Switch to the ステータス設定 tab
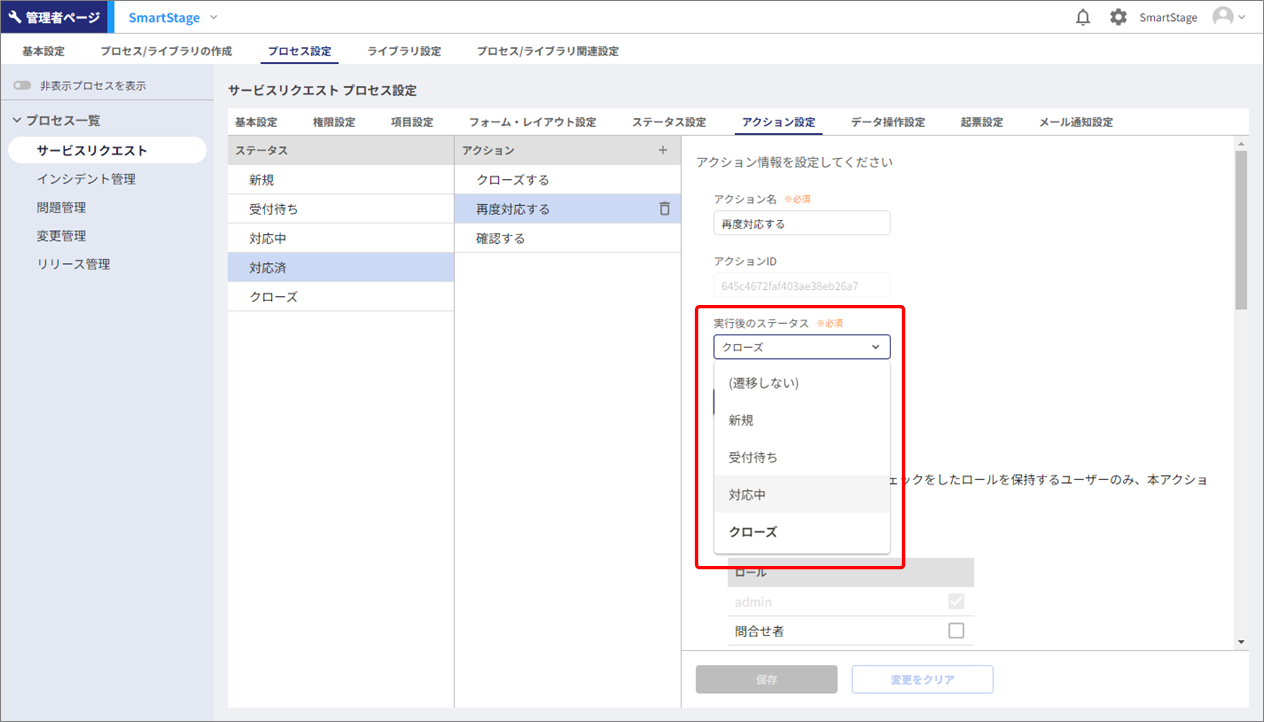 click(668, 122)
